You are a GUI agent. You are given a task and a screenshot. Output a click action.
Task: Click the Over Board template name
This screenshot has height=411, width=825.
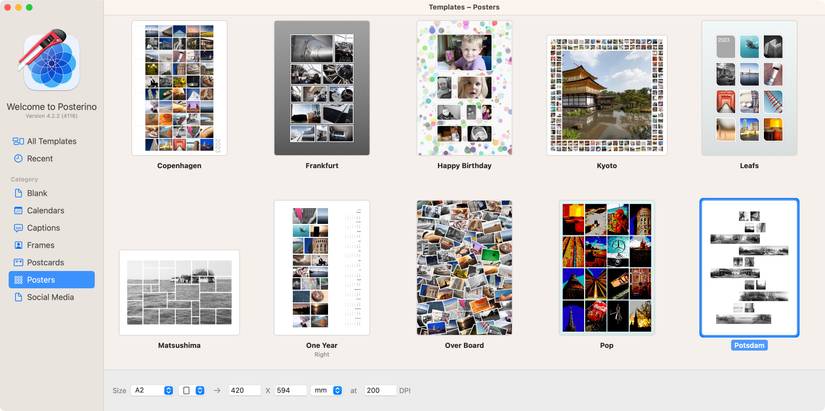pyautogui.click(x=465, y=345)
